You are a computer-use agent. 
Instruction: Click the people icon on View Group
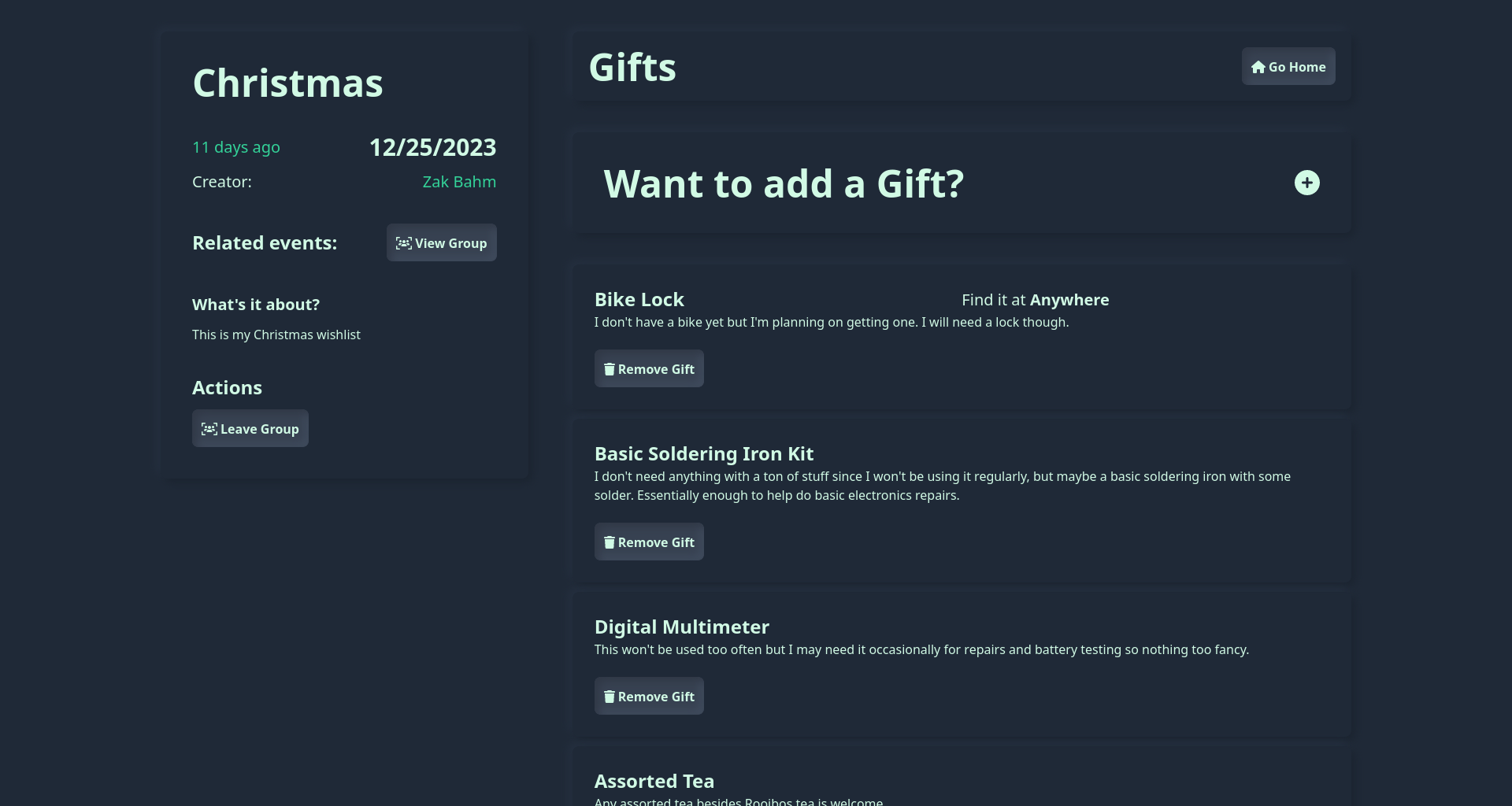pyautogui.click(x=403, y=243)
